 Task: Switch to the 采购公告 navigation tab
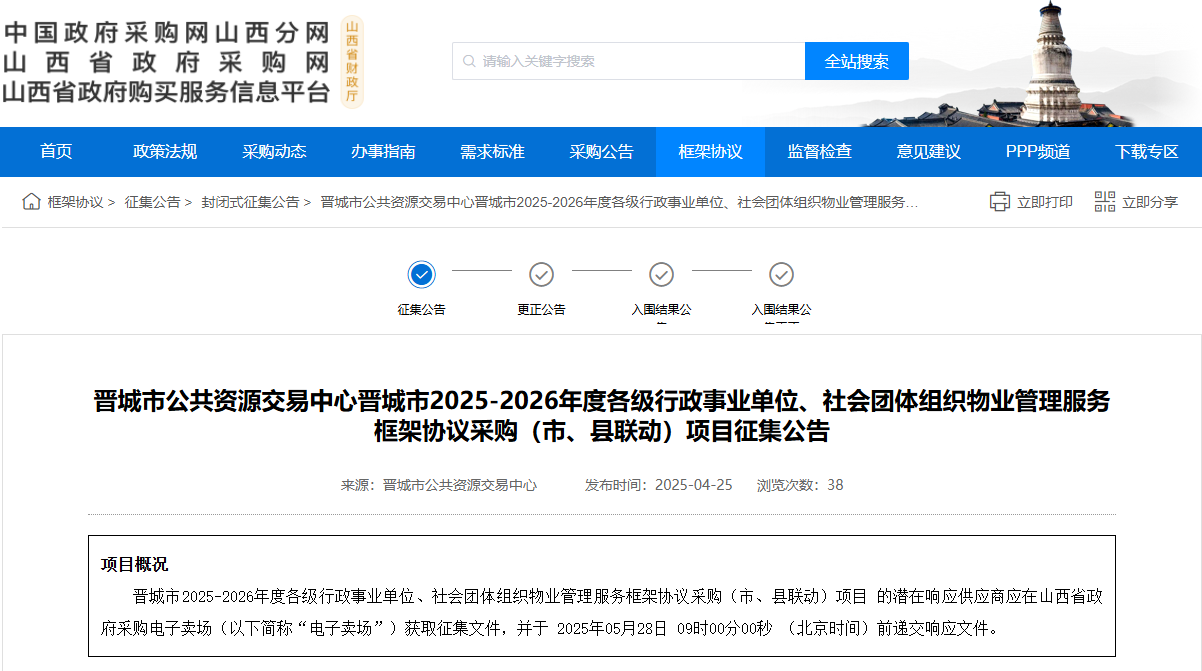(x=601, y=152)
